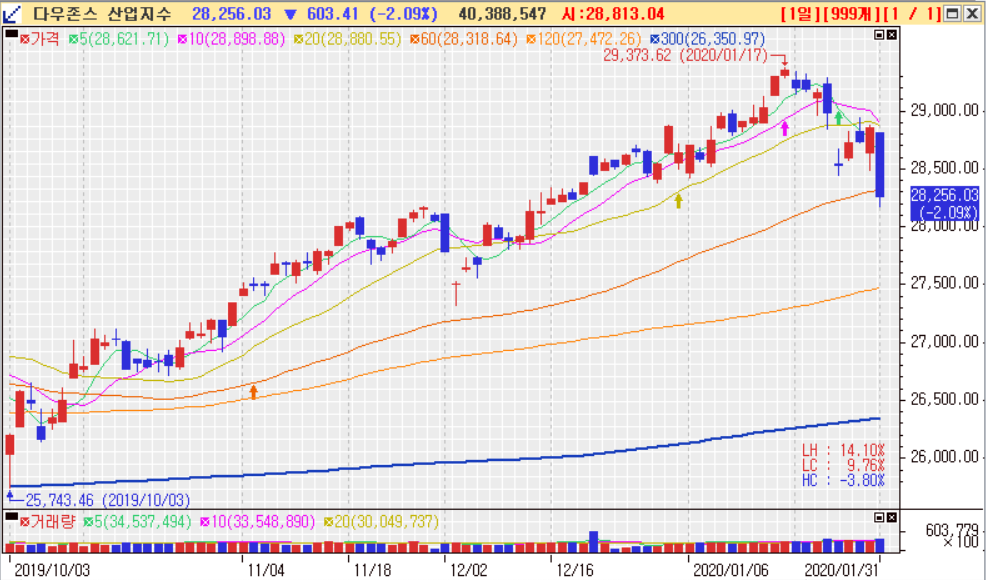This screenshot has height=580, width=986.
Task: Click the blue down-triangle change indicator
Action: pyautogui.click(x=290, y=14)
